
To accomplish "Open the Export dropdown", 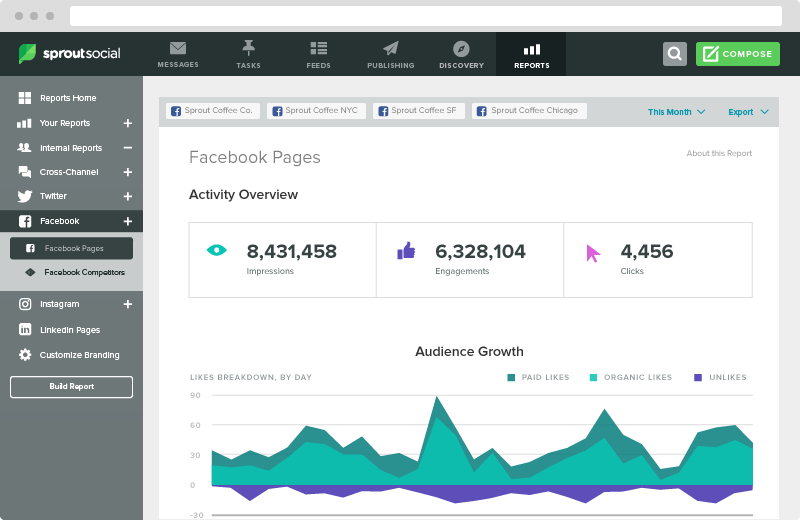I will tap(748, 112).
